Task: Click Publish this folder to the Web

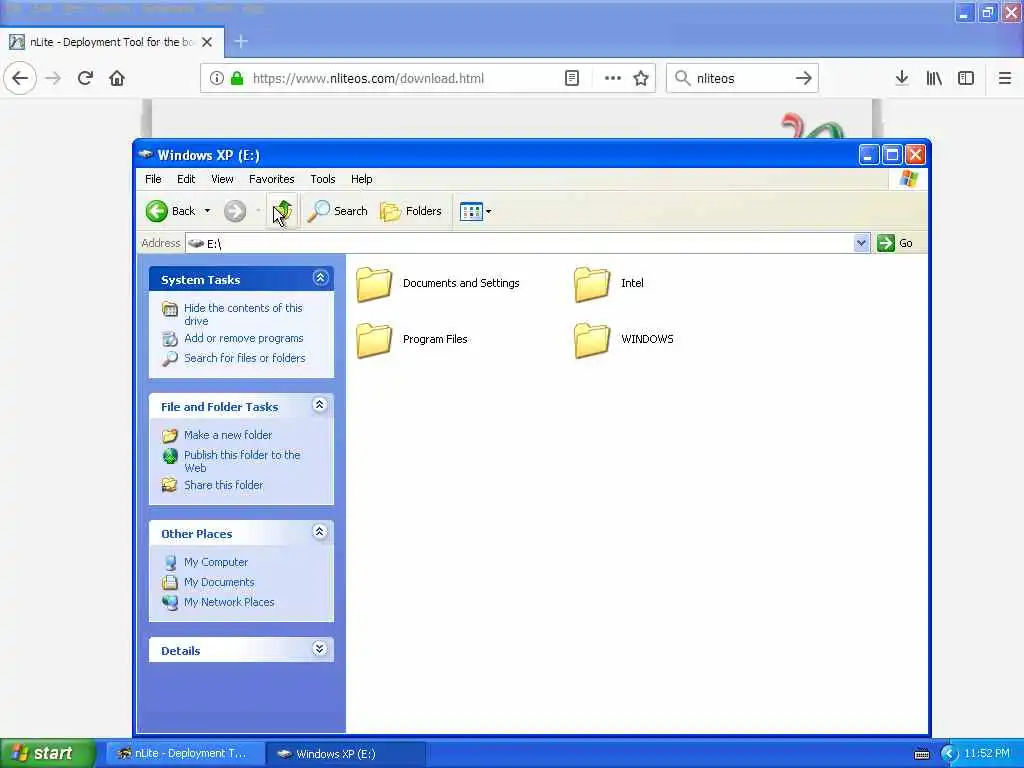Action: 242,461
